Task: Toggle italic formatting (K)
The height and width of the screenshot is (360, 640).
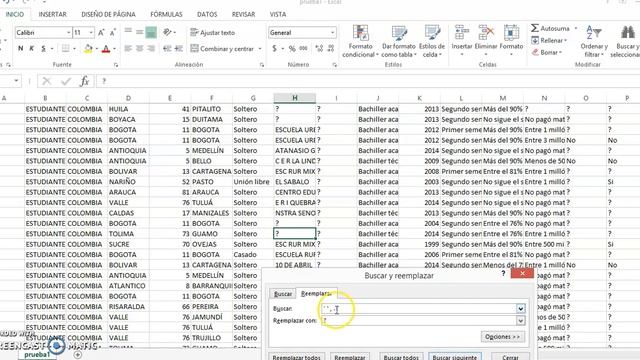Action: tap(31, 49)
